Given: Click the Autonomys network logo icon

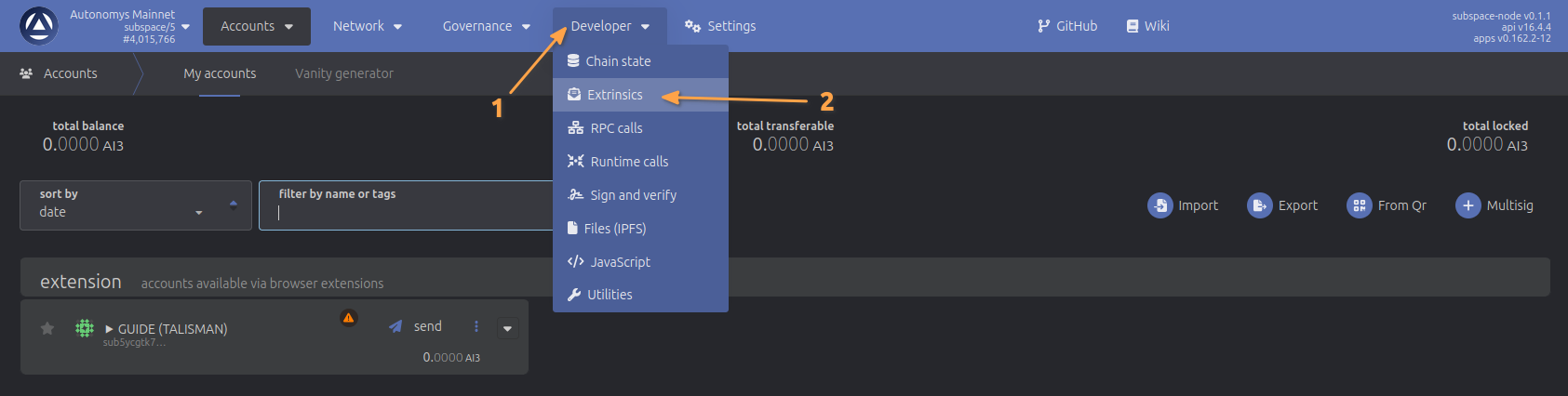Looking at the screenshot, I should pyautogui.click(x=39, y=26).
